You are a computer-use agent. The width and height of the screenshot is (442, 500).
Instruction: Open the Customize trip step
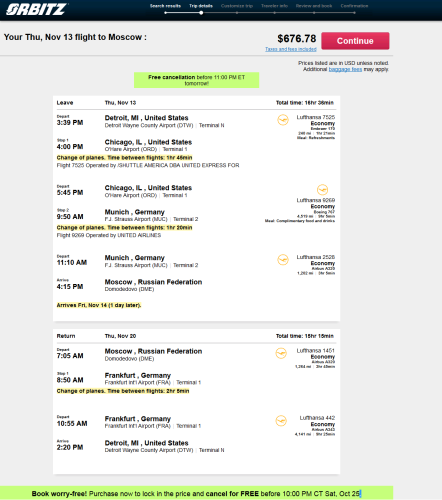point(237,6)
